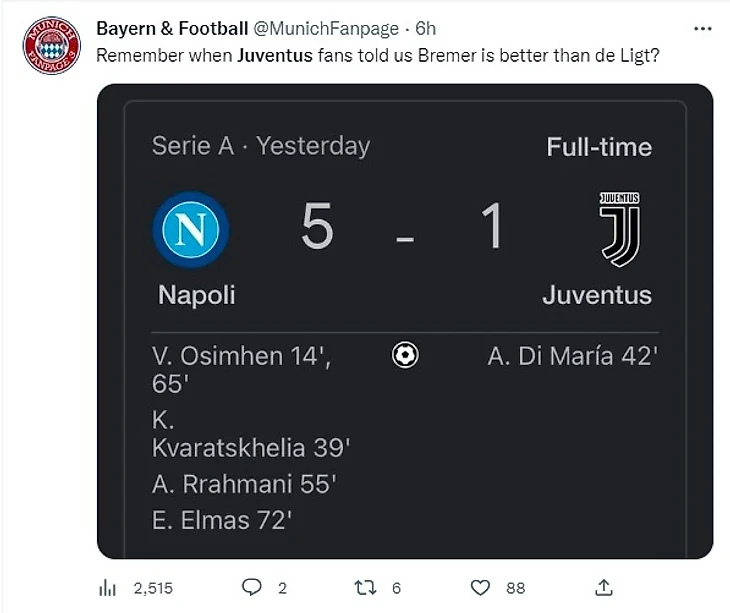
Task: Click the Serie A · Yesterday heading
Action: (x=261, y=146)
